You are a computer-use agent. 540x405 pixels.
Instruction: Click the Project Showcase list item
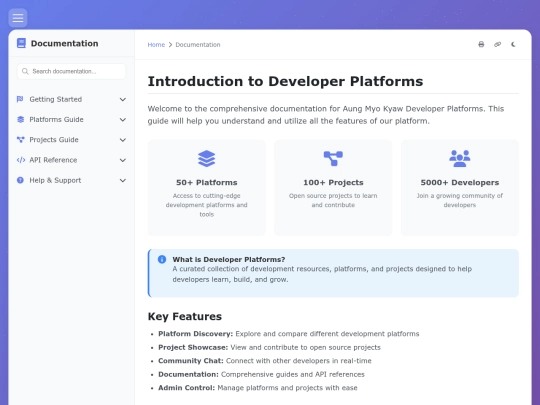[x=269, y=347]
